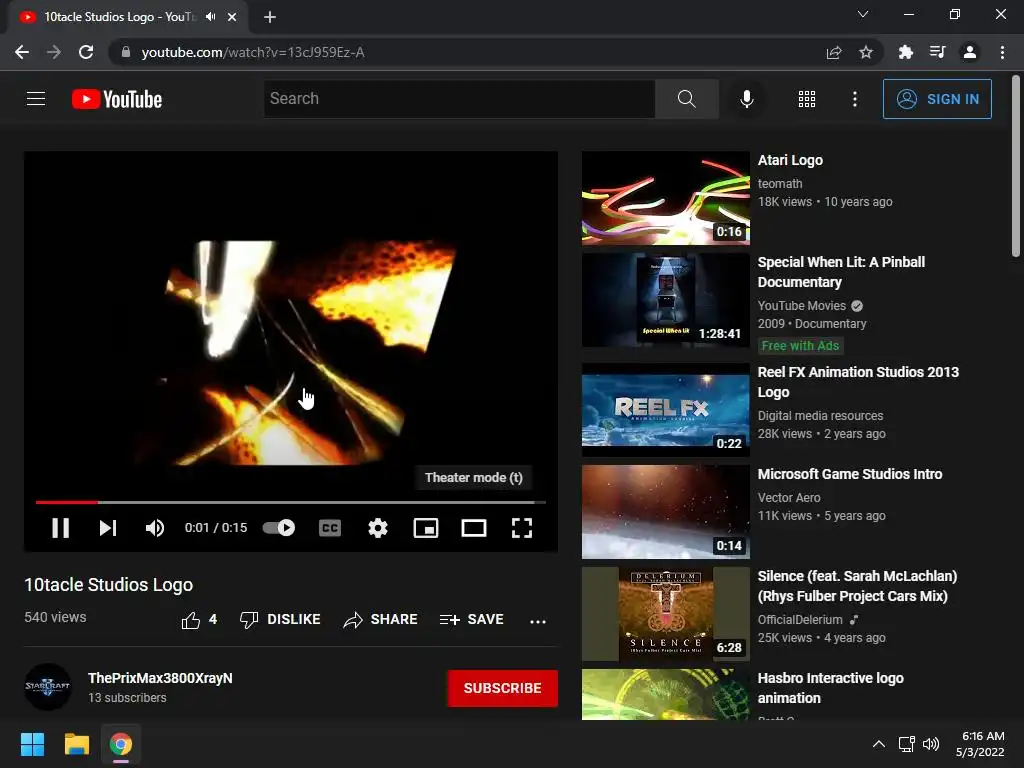Toggle the autoplay switch
The width and height of the screenshot is (1024, 768).
click(279, 528)
